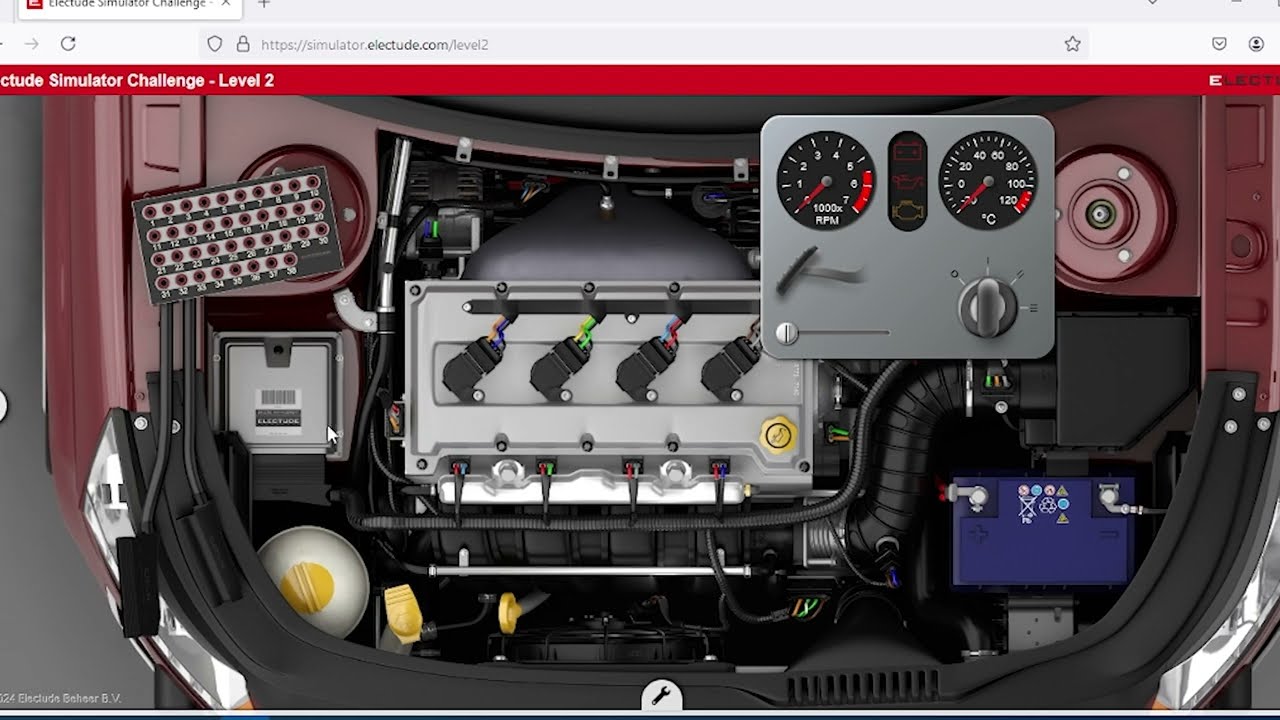Close the Electude Simulator Challenge tab

click(x=225, y=4)
